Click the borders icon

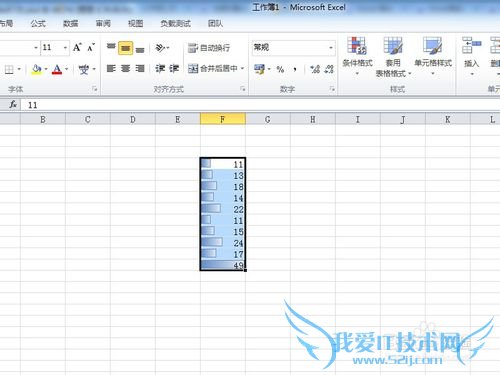coord(9,69)
